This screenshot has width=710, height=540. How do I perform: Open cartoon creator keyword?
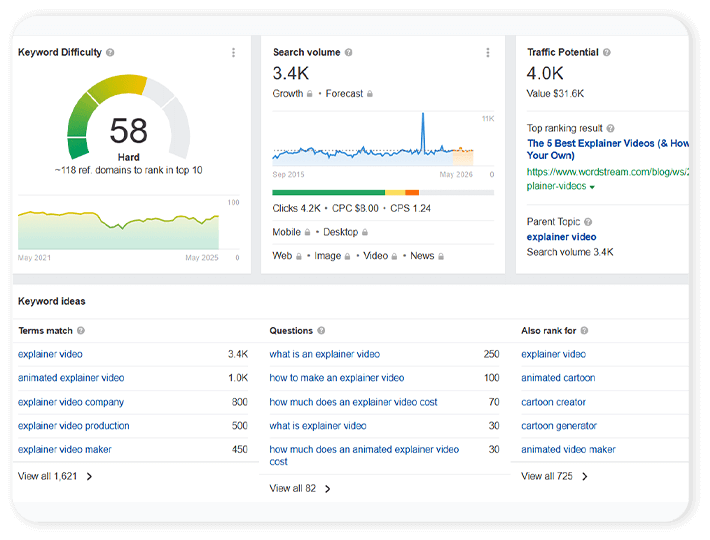tap(553, 402)
